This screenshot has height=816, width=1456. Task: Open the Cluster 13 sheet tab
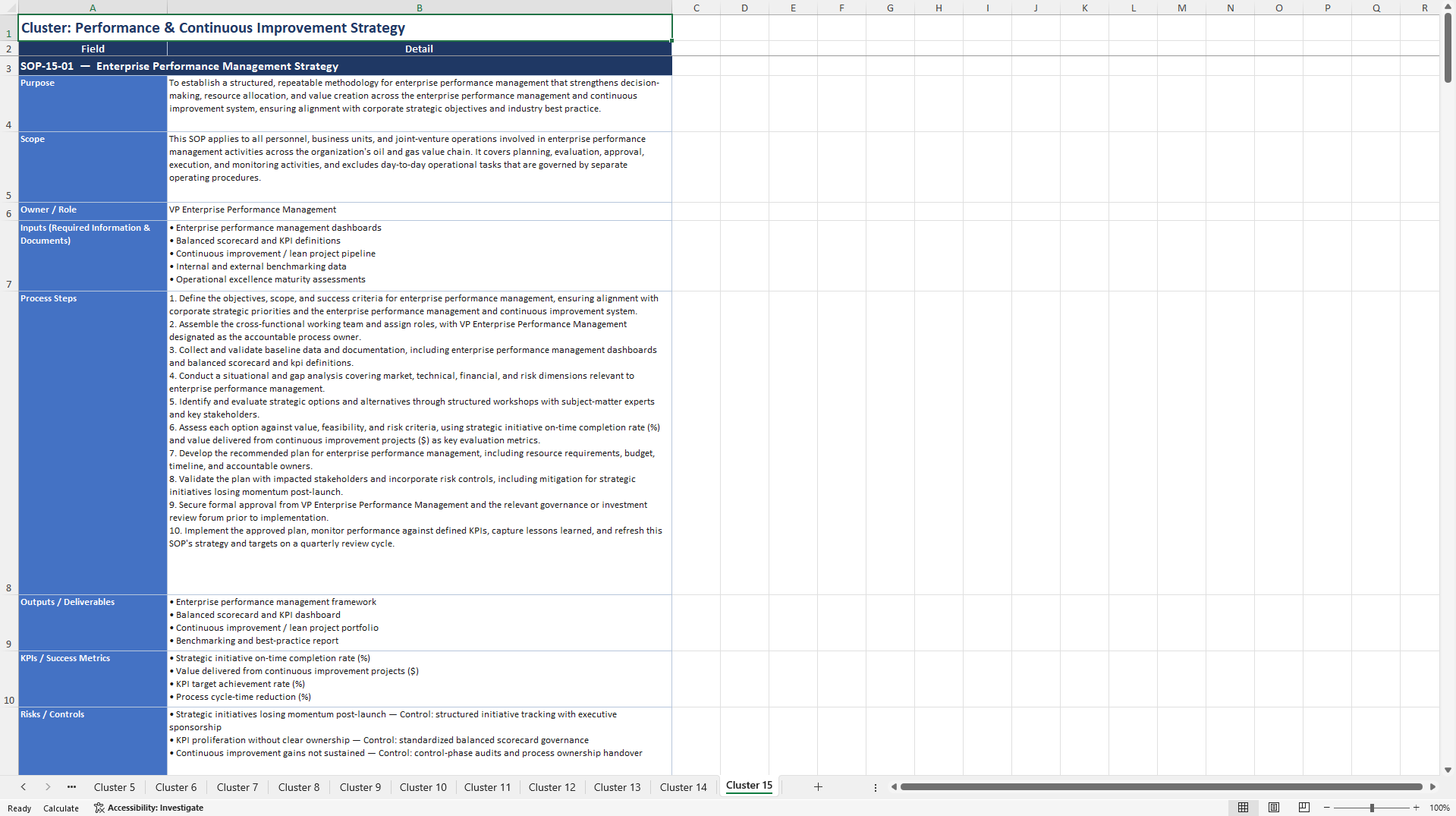618,787
